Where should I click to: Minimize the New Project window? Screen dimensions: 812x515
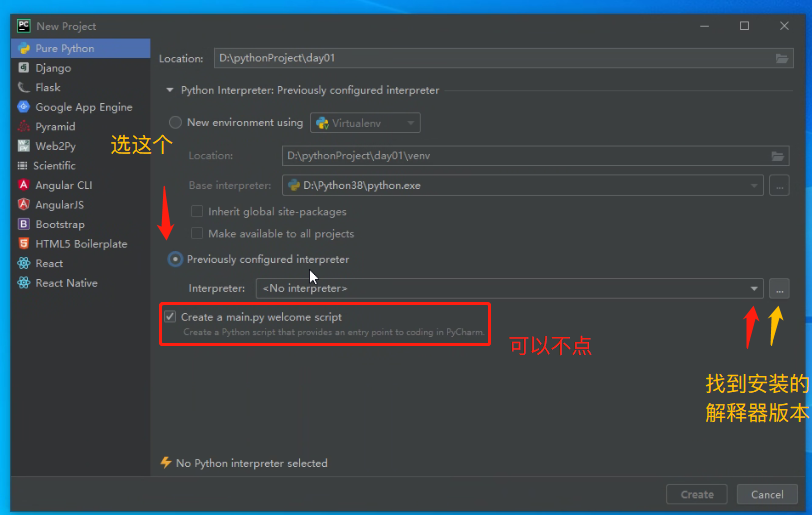tap(704, 26)
